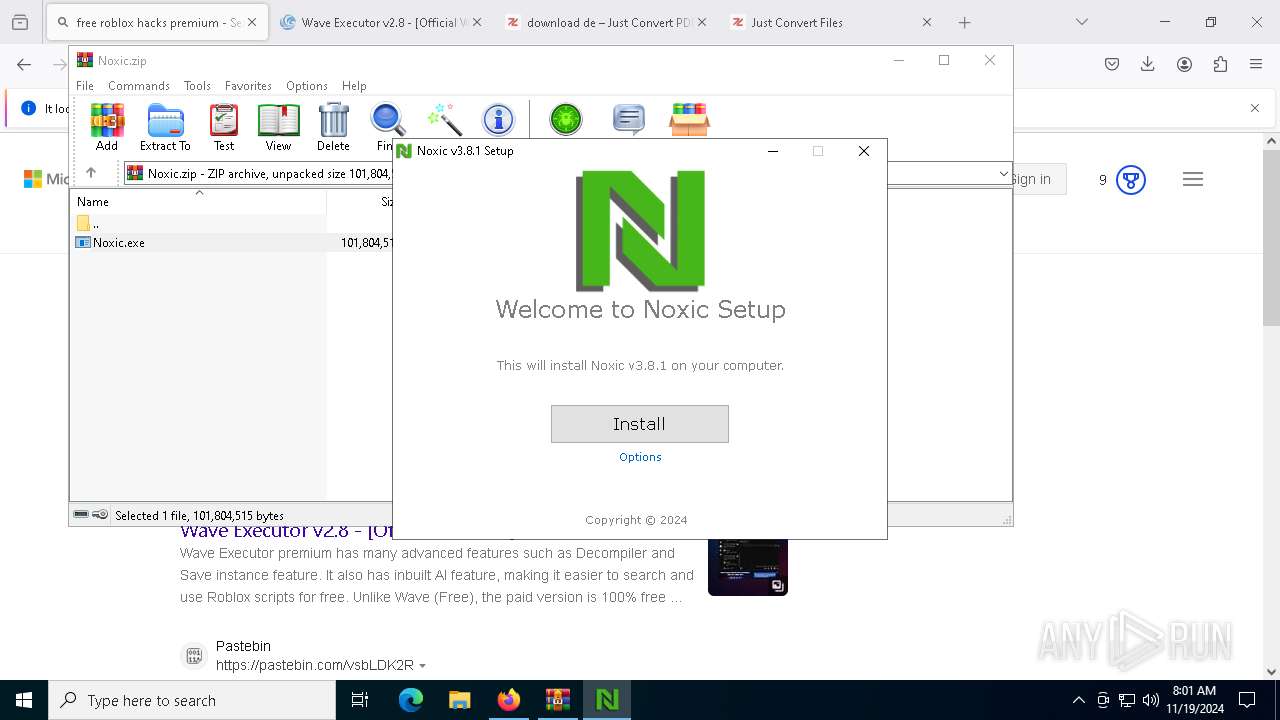The width and height of the screenshot is (1280, 720).
Task: Click the Info icon in WinRAR toolbar
Action: tap(498, 119)
